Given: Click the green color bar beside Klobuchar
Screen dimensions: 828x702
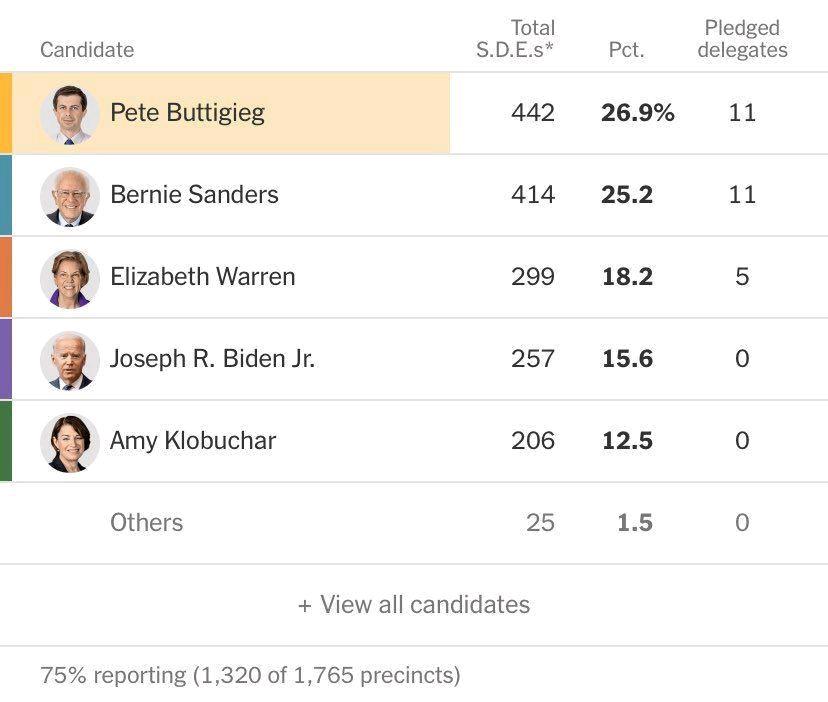Looking at the screenshot, I should click(5, 441).
